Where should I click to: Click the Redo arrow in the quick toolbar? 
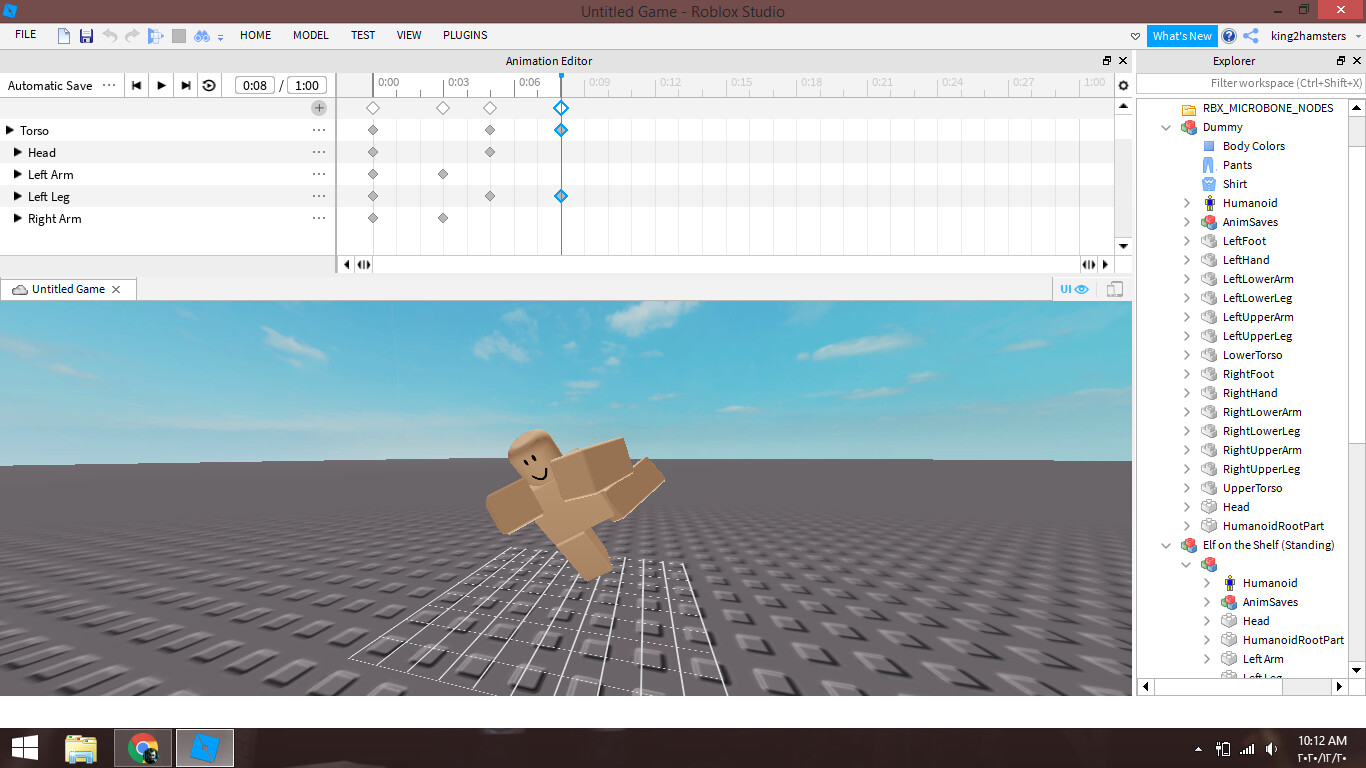point(132,36)
